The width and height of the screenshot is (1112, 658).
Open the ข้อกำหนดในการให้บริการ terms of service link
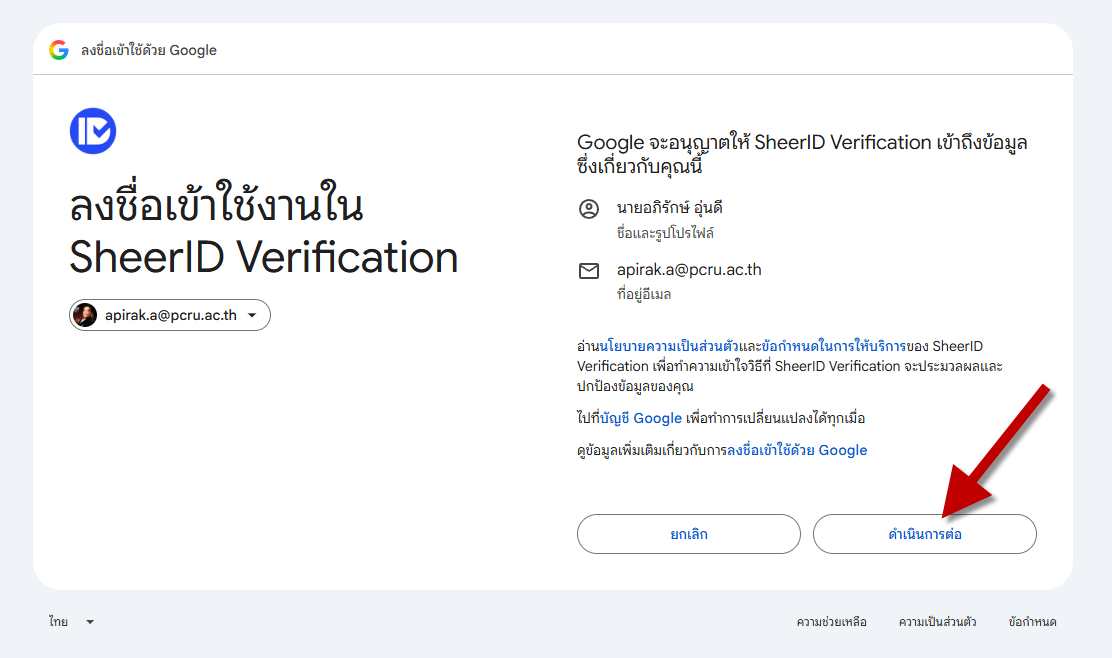(833, 346)
